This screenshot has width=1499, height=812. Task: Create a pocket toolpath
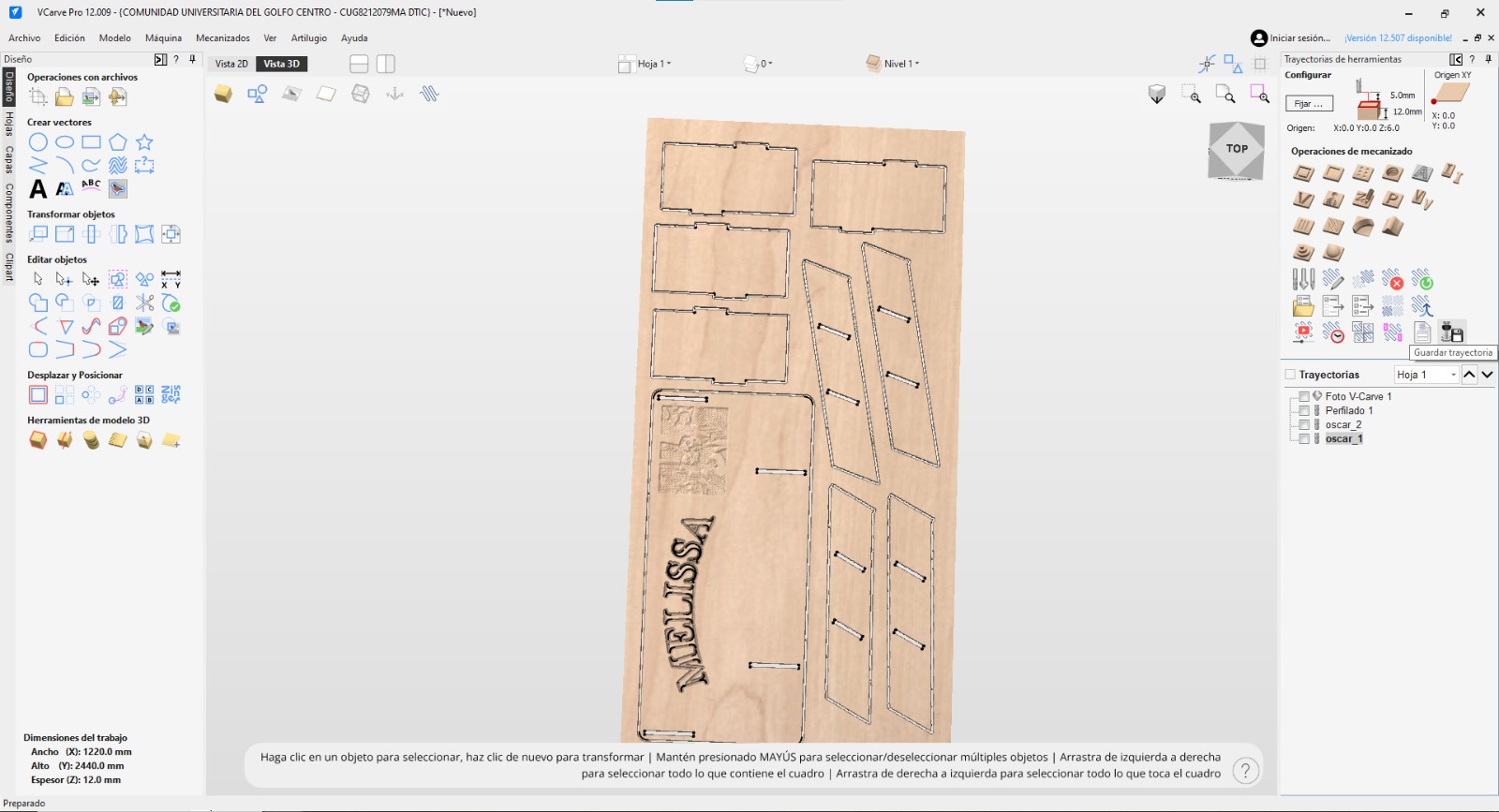[1333, 173]
